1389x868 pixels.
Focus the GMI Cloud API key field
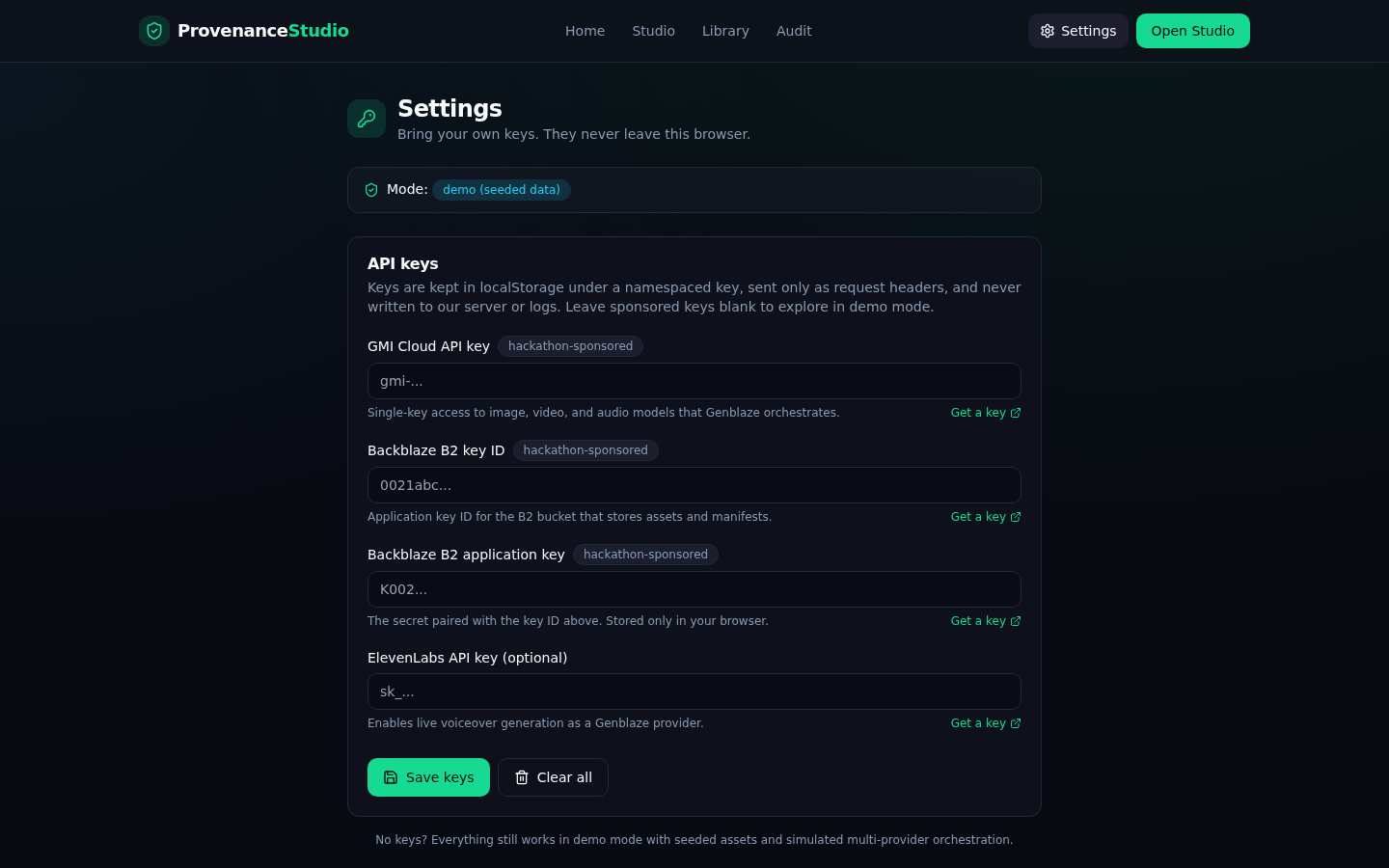tap(694, 381)
